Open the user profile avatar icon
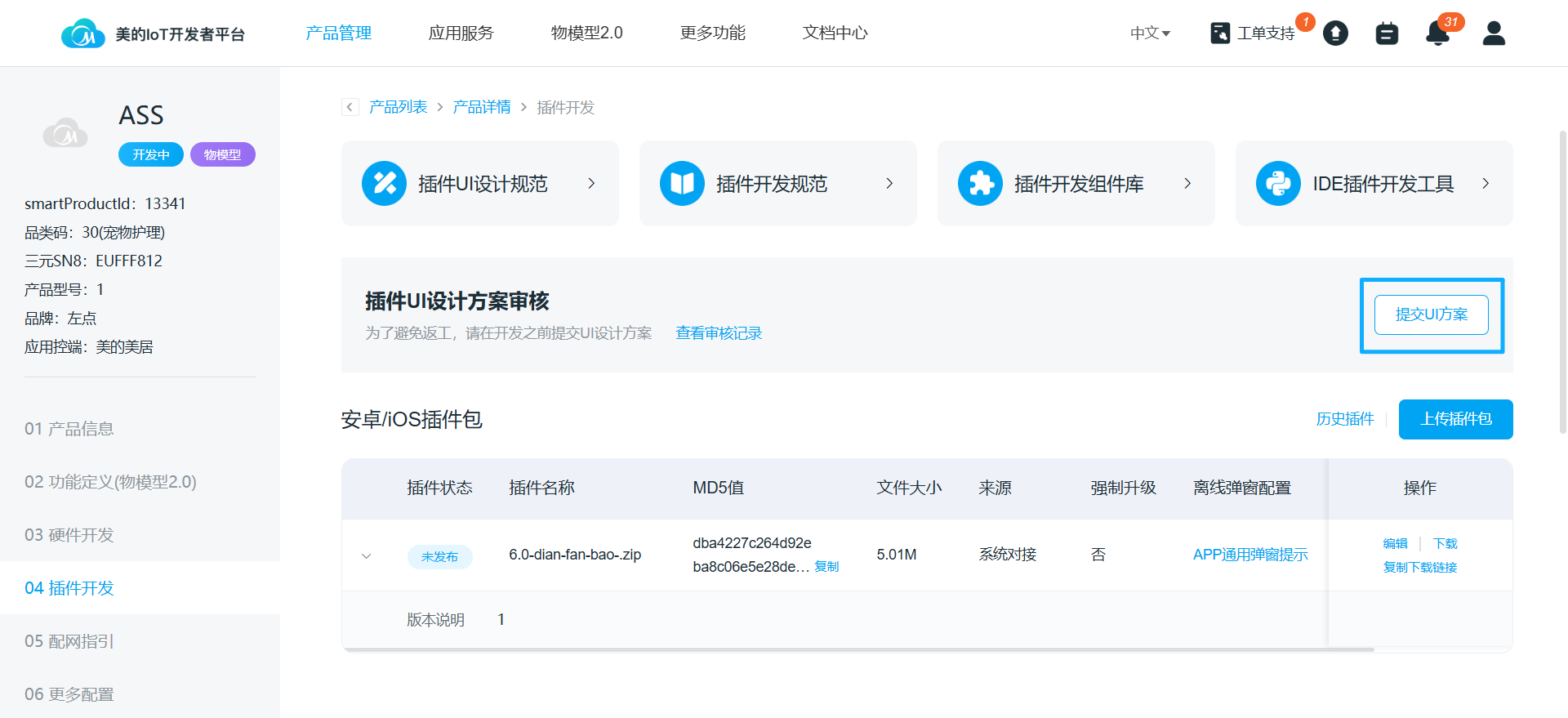The height and width of the screenshot is (718, 1568). (x=1494, y=33)
